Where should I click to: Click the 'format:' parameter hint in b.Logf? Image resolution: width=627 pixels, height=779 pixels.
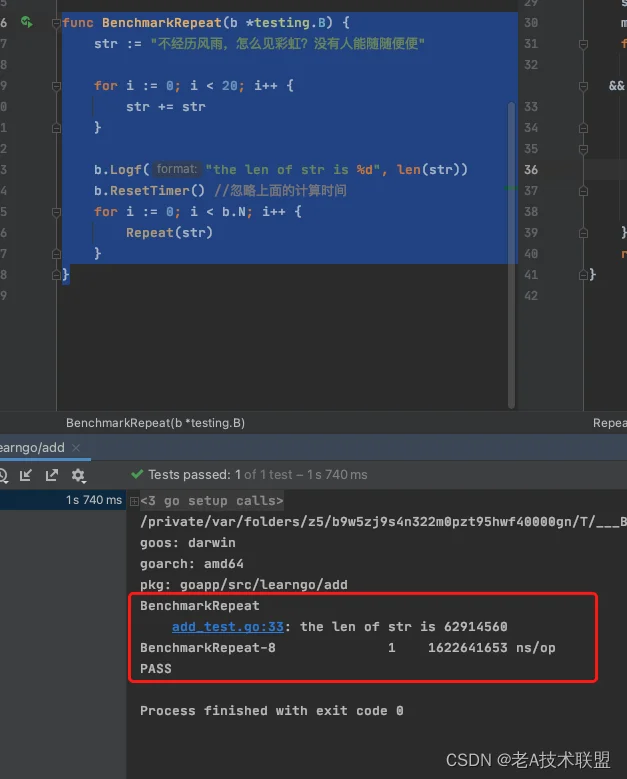(x=177, y=169)
